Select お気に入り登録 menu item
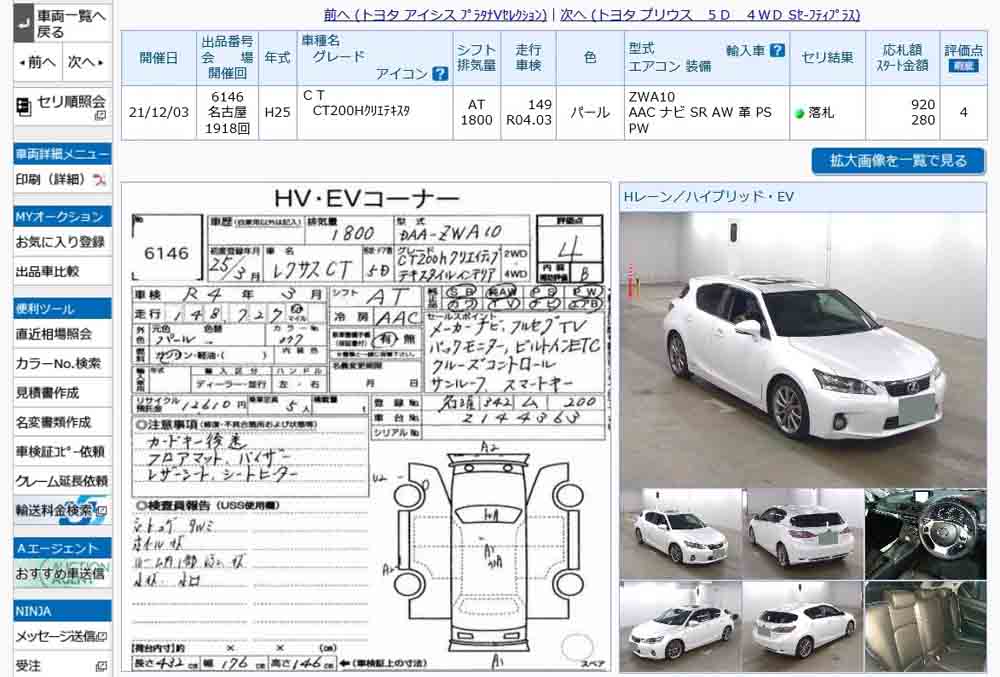Viewport: 1000px width, 677px height. 62,242
